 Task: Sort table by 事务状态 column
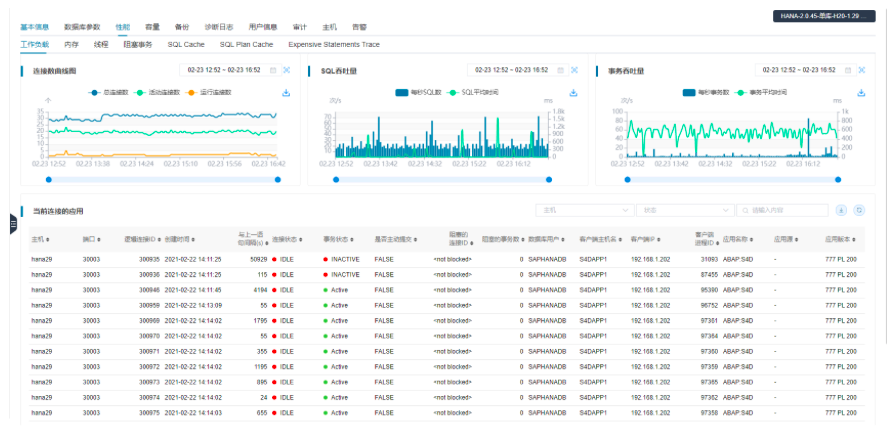coord(352,240)
